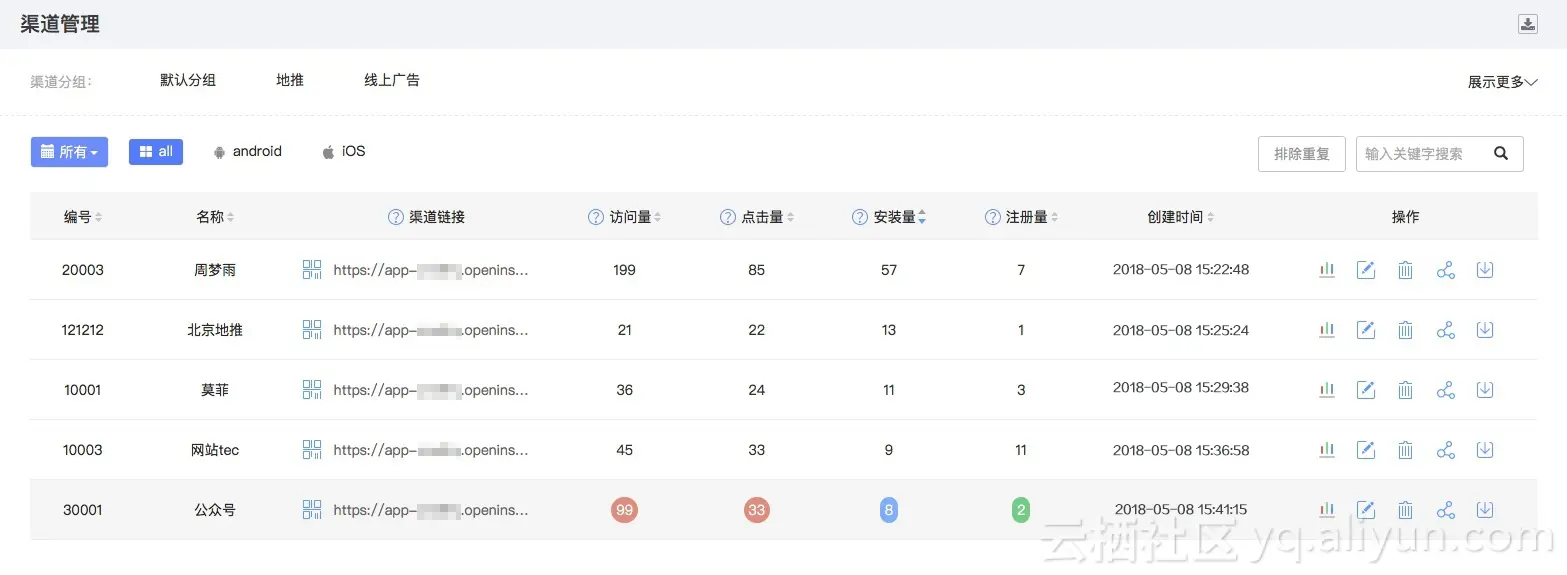Open statistics chart for 莫菲 row
Image resolution: width=1567 pixels, height=575 pixels.
pos(1327,390)
